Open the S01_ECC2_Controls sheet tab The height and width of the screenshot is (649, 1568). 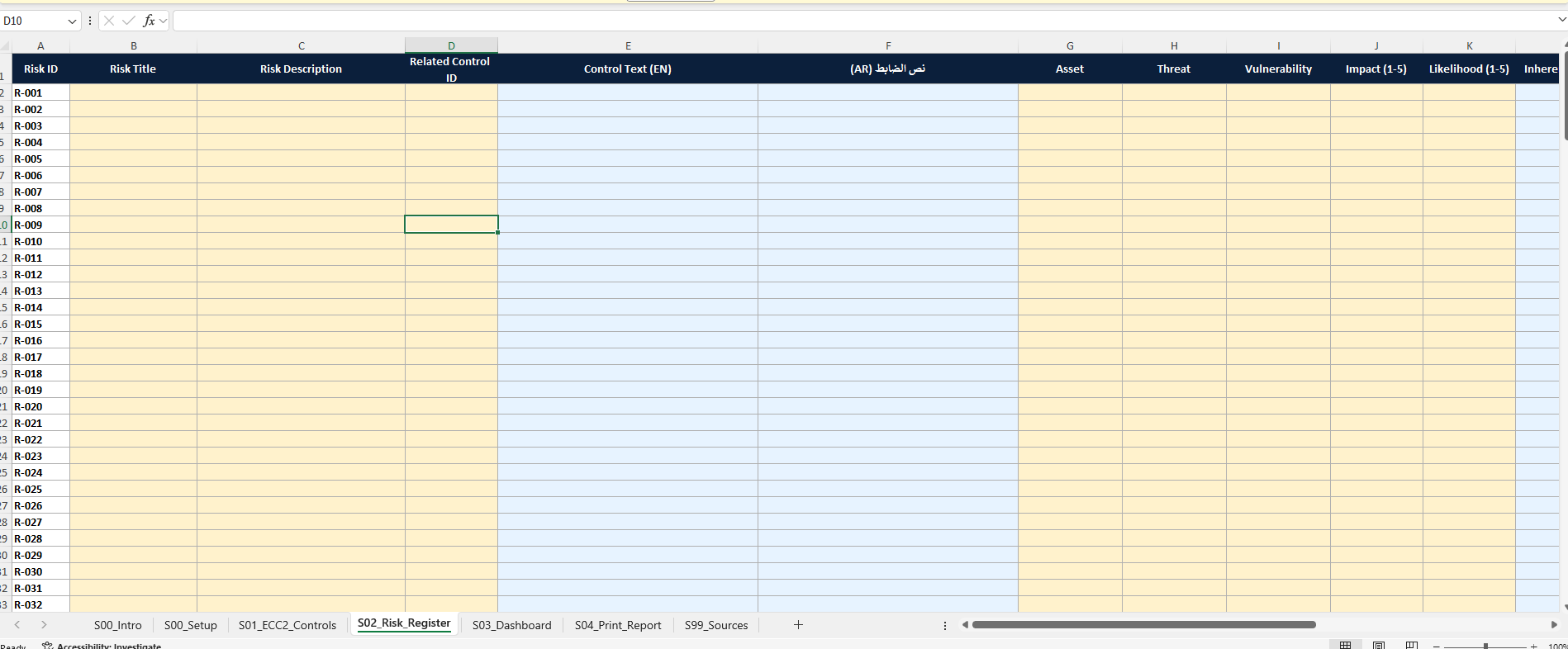[x=287, y=625]
